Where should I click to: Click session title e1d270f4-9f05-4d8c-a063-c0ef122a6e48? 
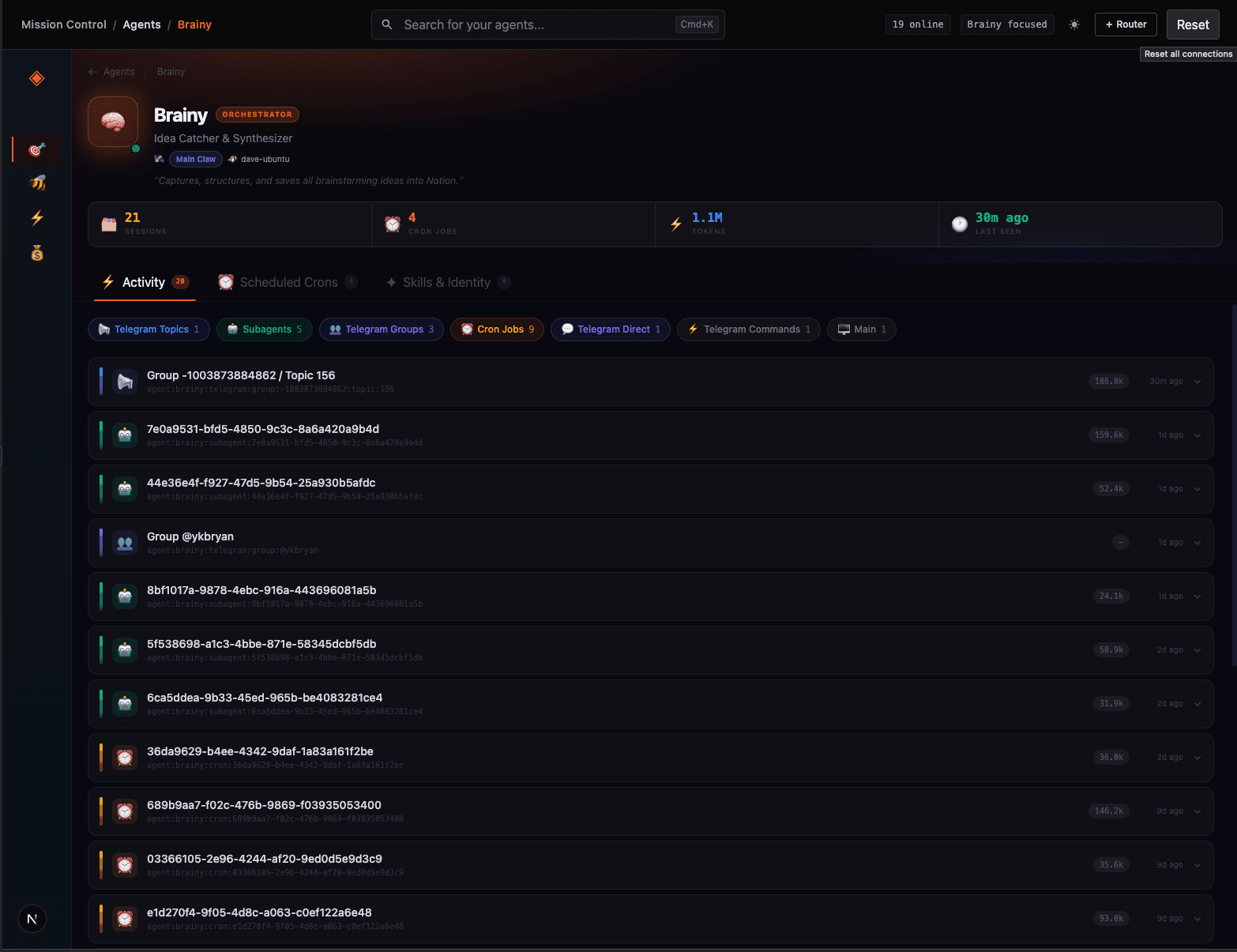[259, 912]
